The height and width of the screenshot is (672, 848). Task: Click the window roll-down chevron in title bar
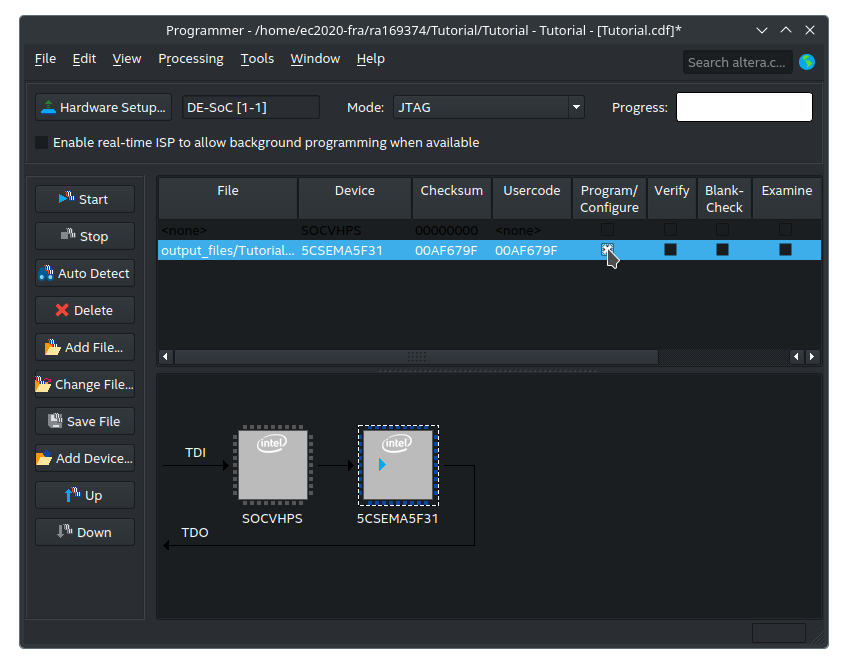click(x=762, y=30)
